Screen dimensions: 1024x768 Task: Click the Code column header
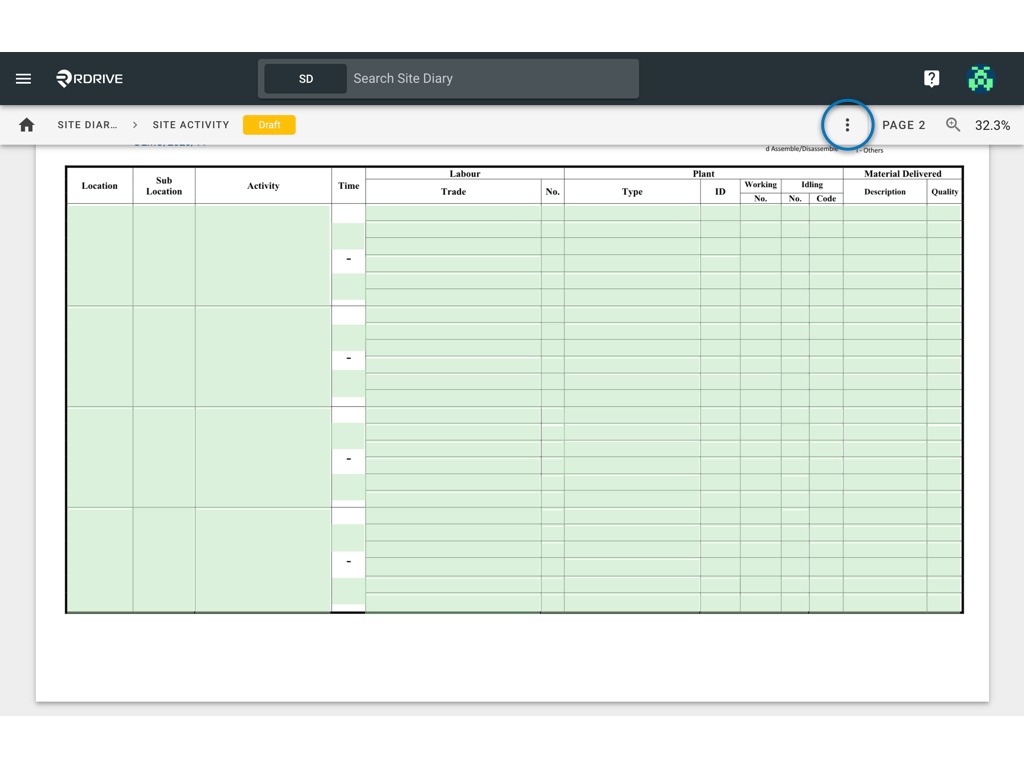tap(826, 199)
